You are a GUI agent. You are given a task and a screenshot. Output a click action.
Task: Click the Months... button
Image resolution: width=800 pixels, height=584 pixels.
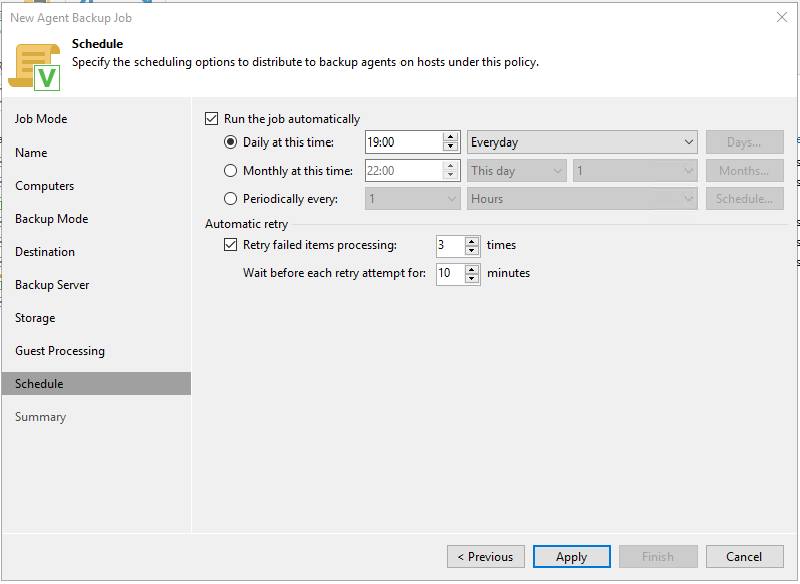pos(744,171)
